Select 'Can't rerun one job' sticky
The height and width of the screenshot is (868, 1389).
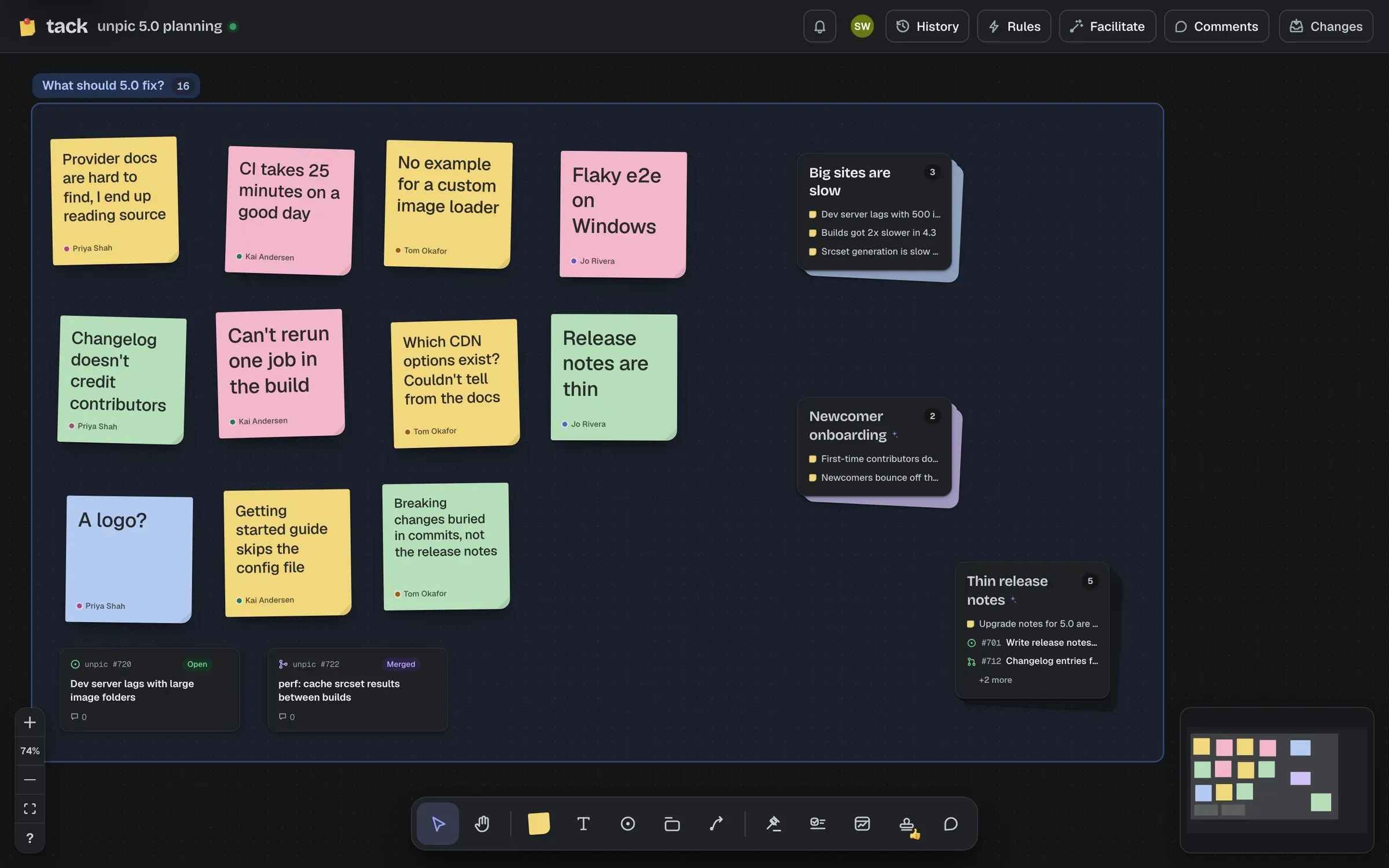[x=280, y=374]
